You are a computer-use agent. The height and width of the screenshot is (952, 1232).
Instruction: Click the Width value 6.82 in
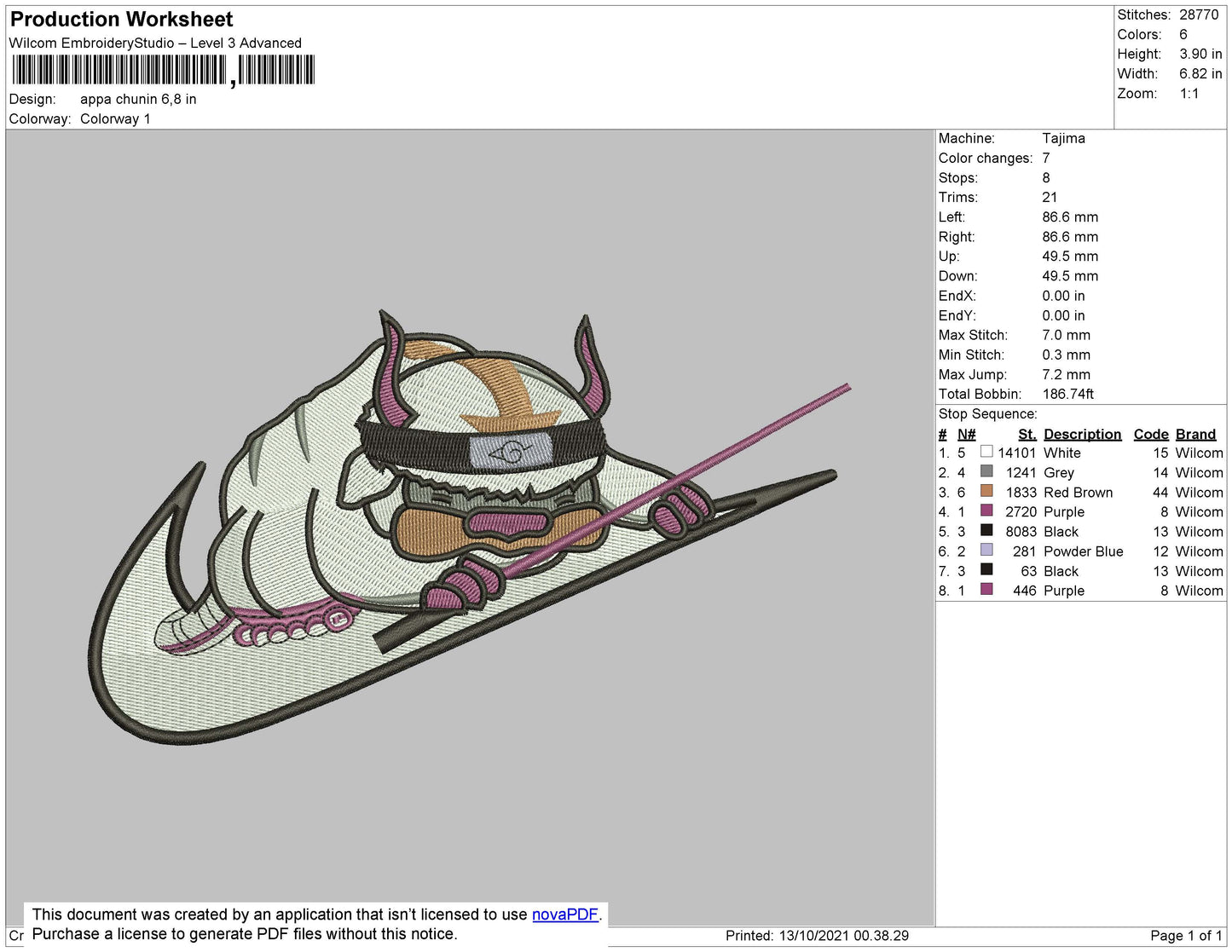point(1200,73)
